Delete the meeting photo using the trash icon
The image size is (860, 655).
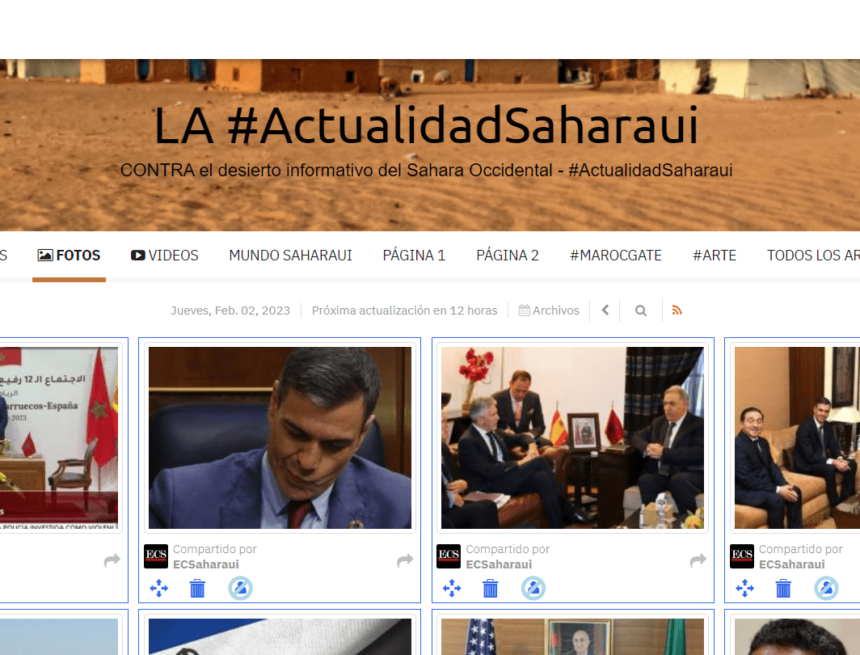tap(490, 589)
